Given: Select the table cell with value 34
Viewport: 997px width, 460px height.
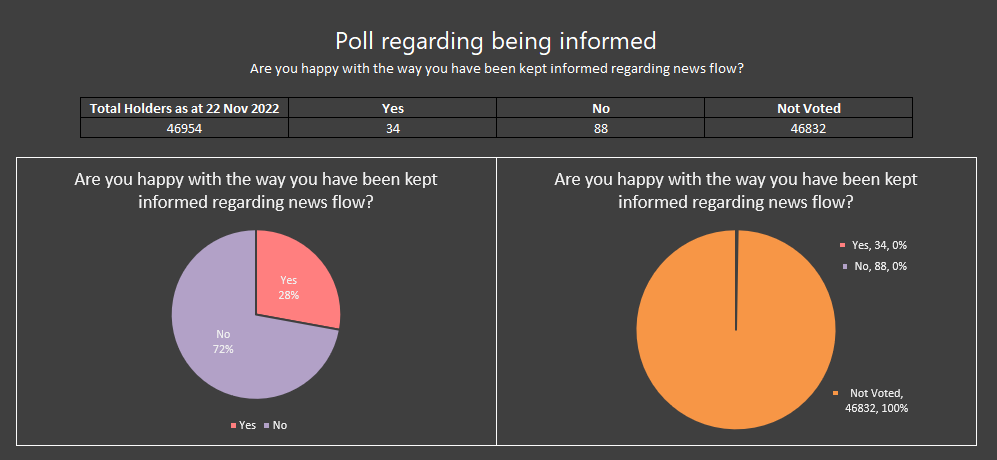Looking at the screenshot, I should [392, 128].
